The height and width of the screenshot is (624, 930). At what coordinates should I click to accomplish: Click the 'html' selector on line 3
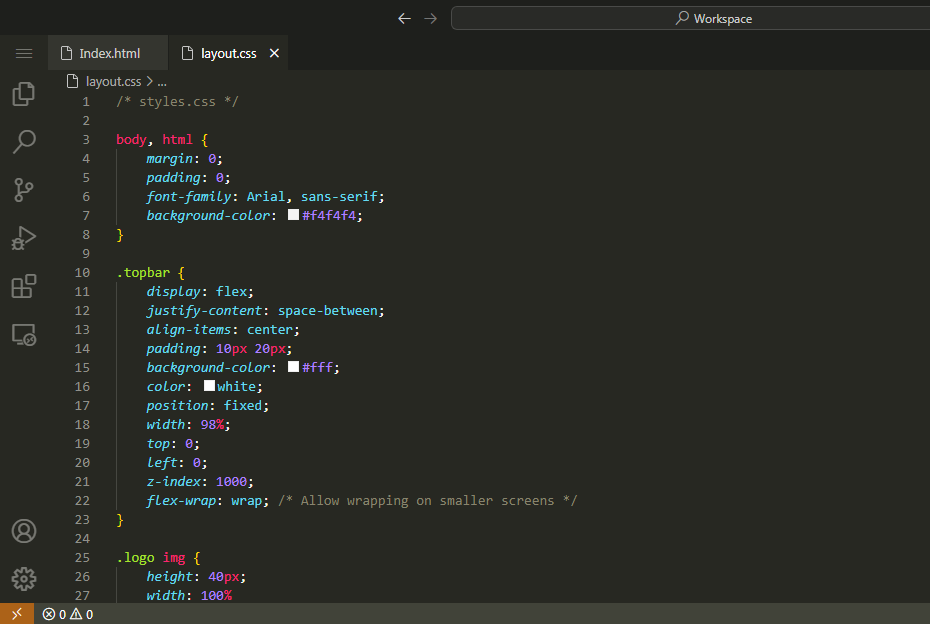177,139
